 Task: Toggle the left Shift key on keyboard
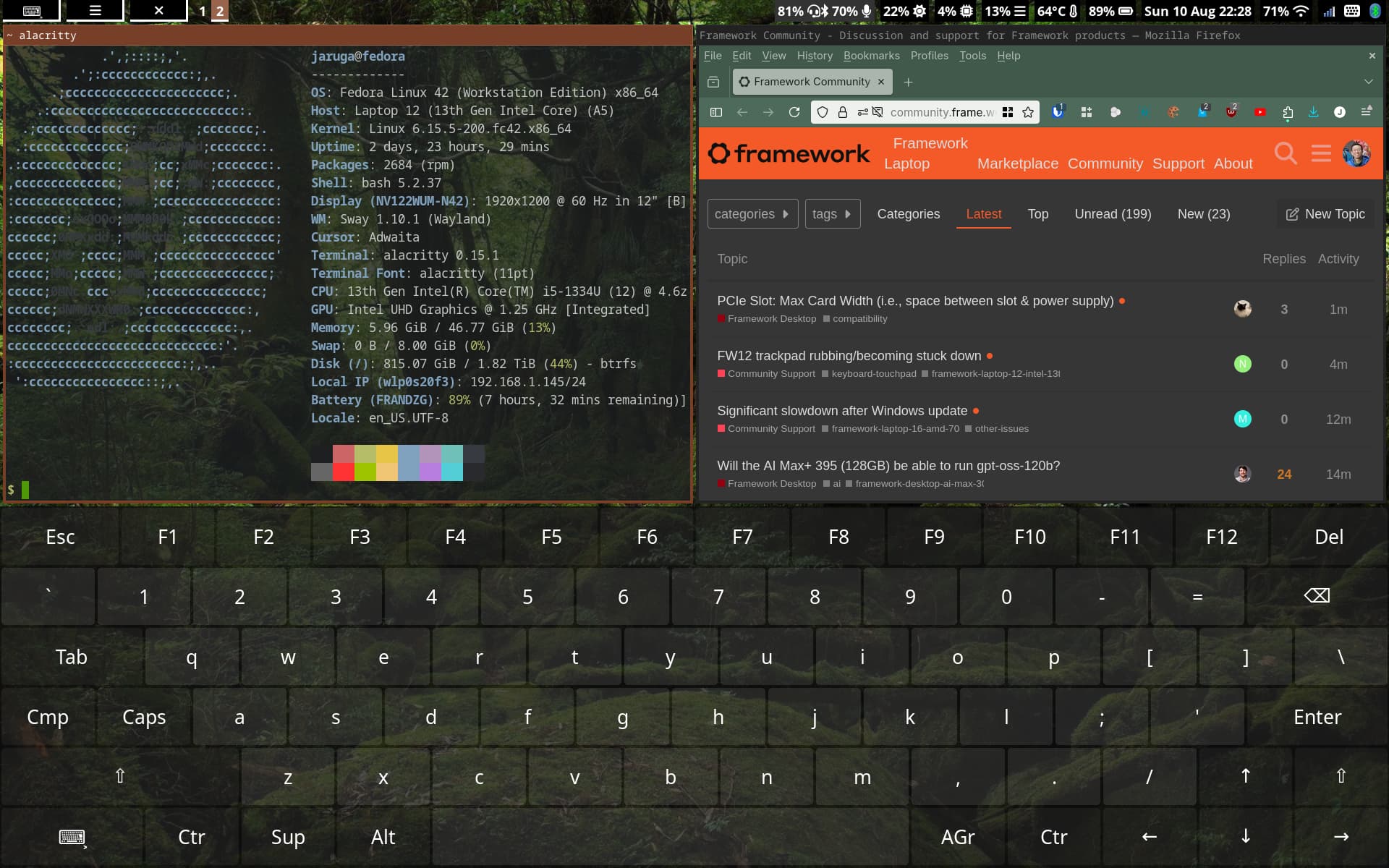(x=120, y=777)
